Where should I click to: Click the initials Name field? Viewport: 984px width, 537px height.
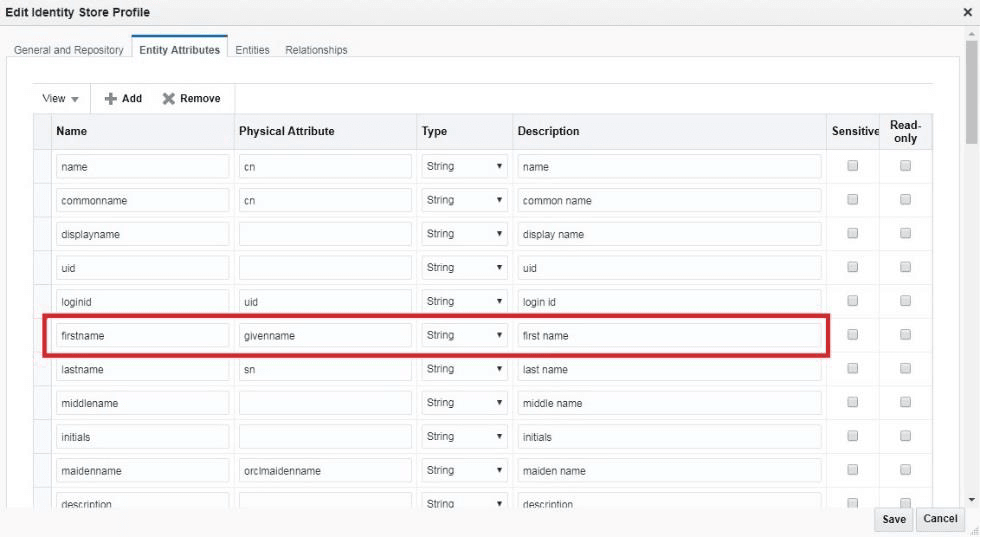pos(142,437)
